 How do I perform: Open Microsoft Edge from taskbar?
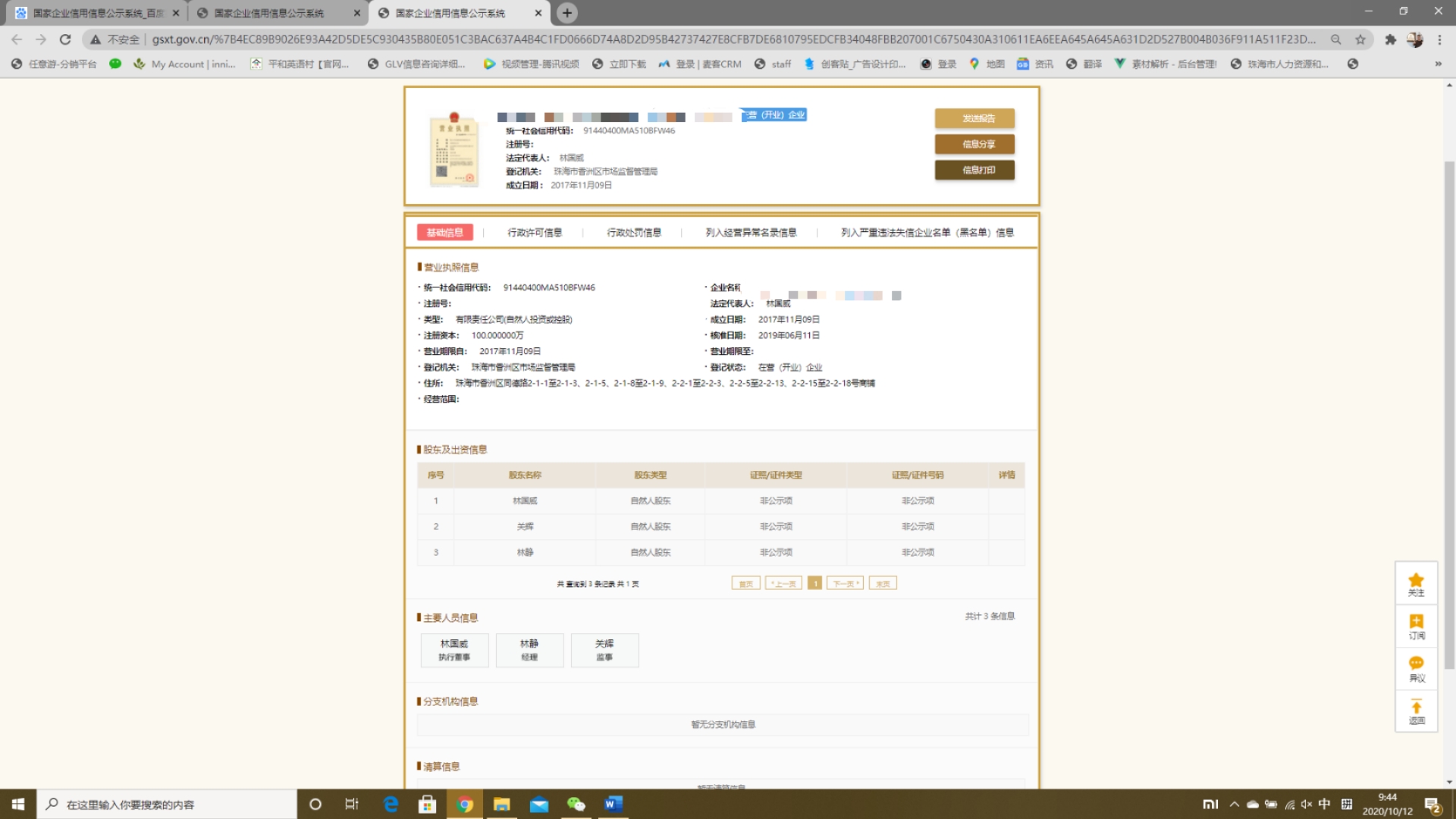pos(391,804)
